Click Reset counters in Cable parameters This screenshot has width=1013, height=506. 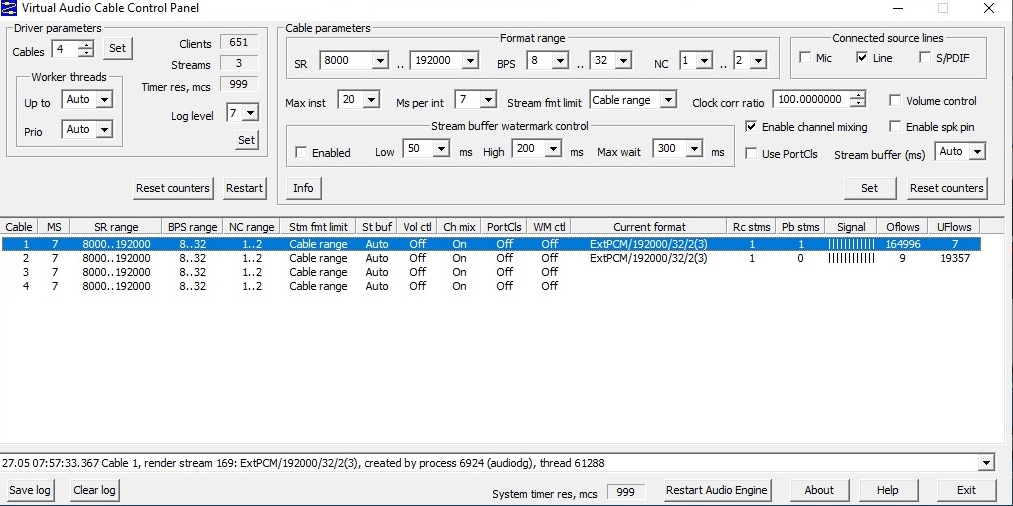pyautogui.click(x=946, y=188)
